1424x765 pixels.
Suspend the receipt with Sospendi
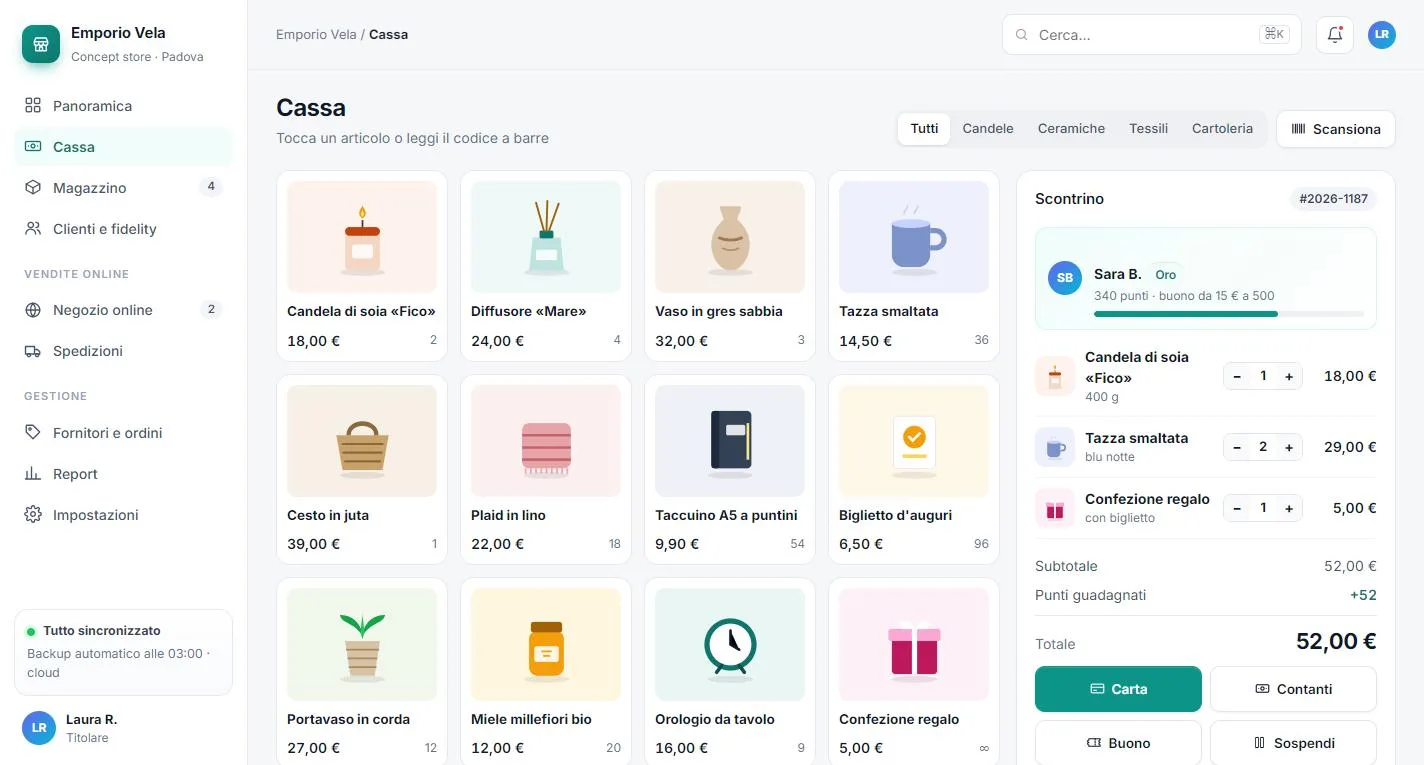pyautogui.click(x=1293, y=743)
